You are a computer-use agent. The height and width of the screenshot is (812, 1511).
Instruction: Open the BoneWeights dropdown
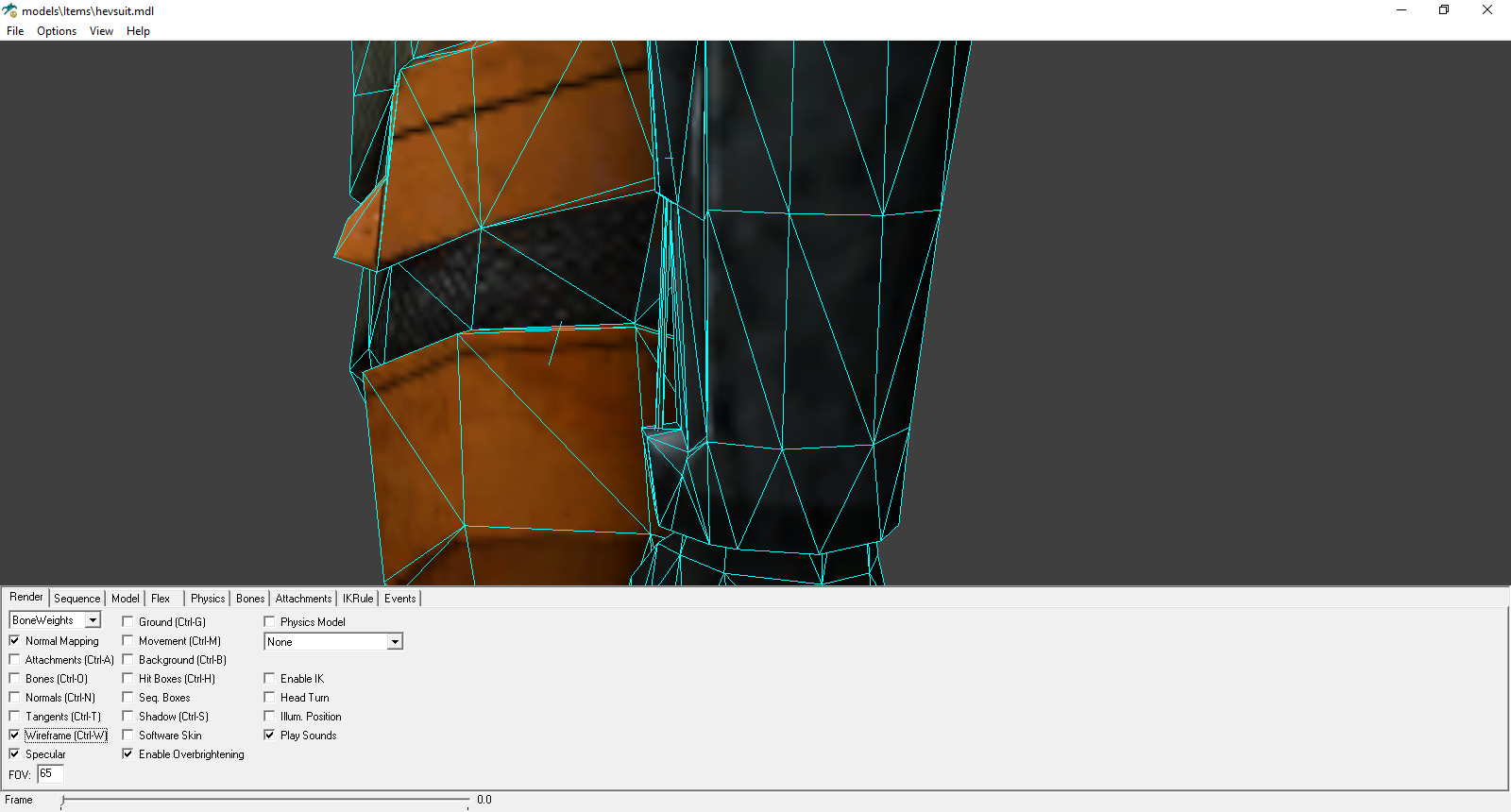(x=93, y=620)
